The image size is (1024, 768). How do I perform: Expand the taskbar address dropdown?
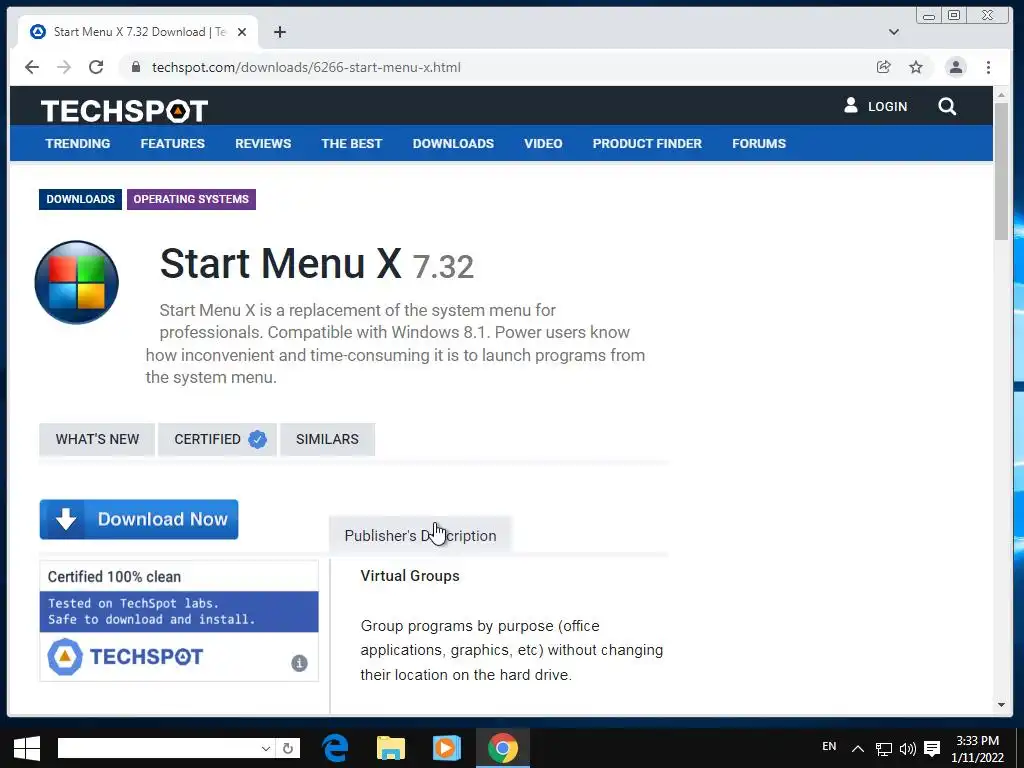[x=265, y=748]
